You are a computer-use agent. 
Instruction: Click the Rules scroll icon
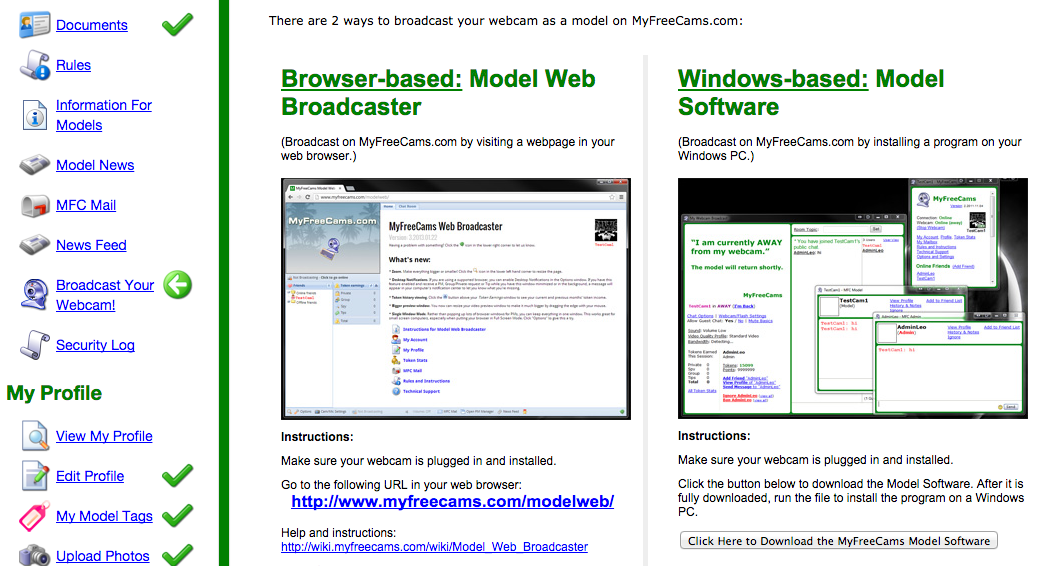[x=35, y=65]
